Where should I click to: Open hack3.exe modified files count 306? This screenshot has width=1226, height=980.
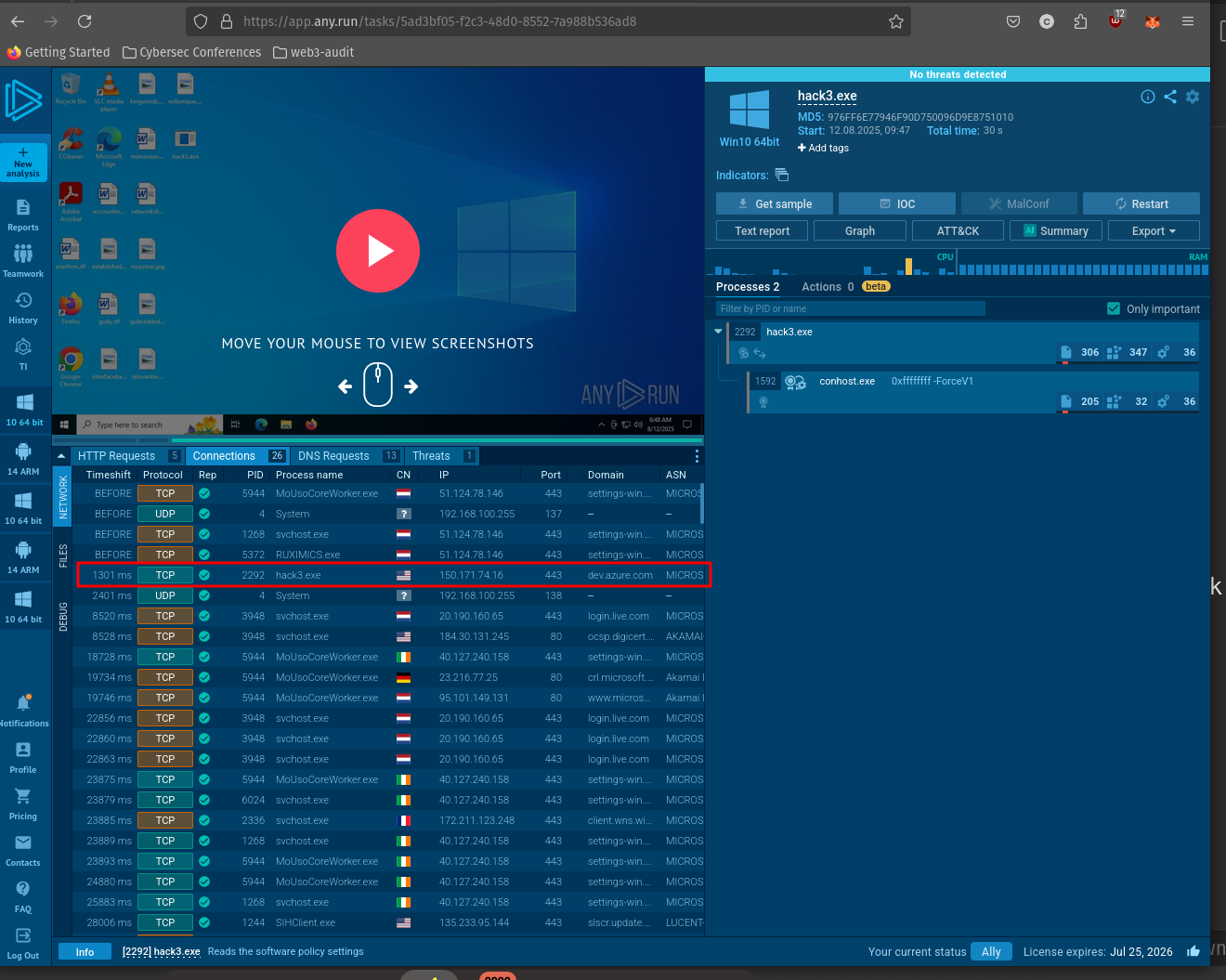(1080, 352)
